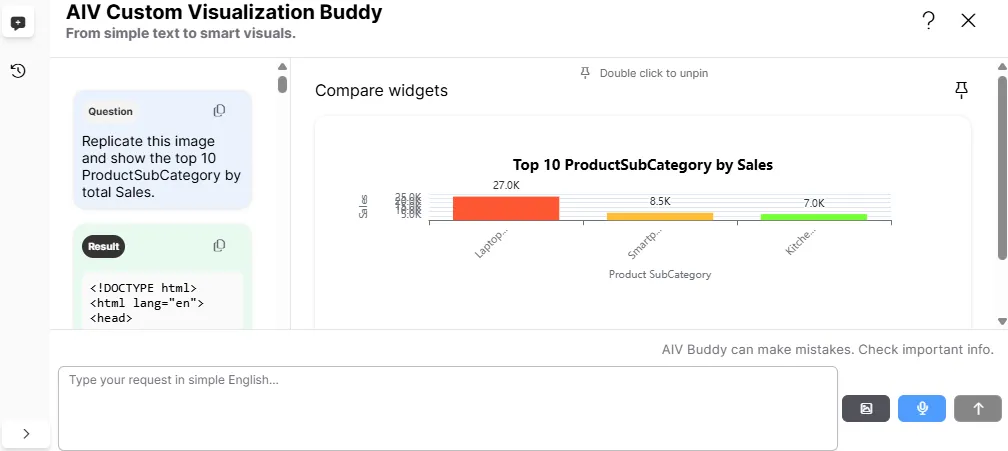The height and width of the screenshot is (451, 1008).
Task: Copy the Result code block
Action: pyautogui.click(x=219, y=245)
